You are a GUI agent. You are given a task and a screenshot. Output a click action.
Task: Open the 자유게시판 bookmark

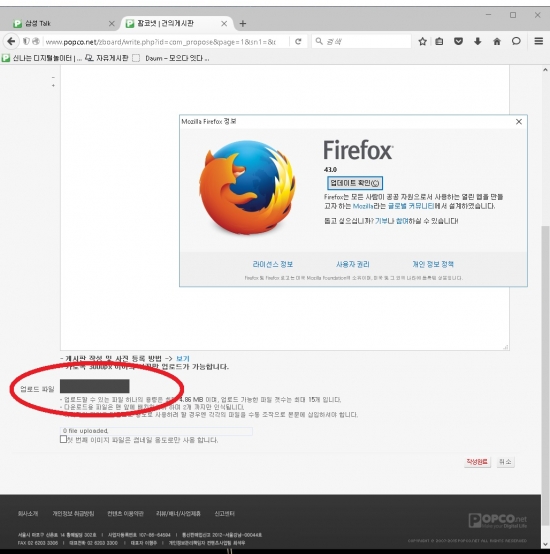tap(107, 58)
